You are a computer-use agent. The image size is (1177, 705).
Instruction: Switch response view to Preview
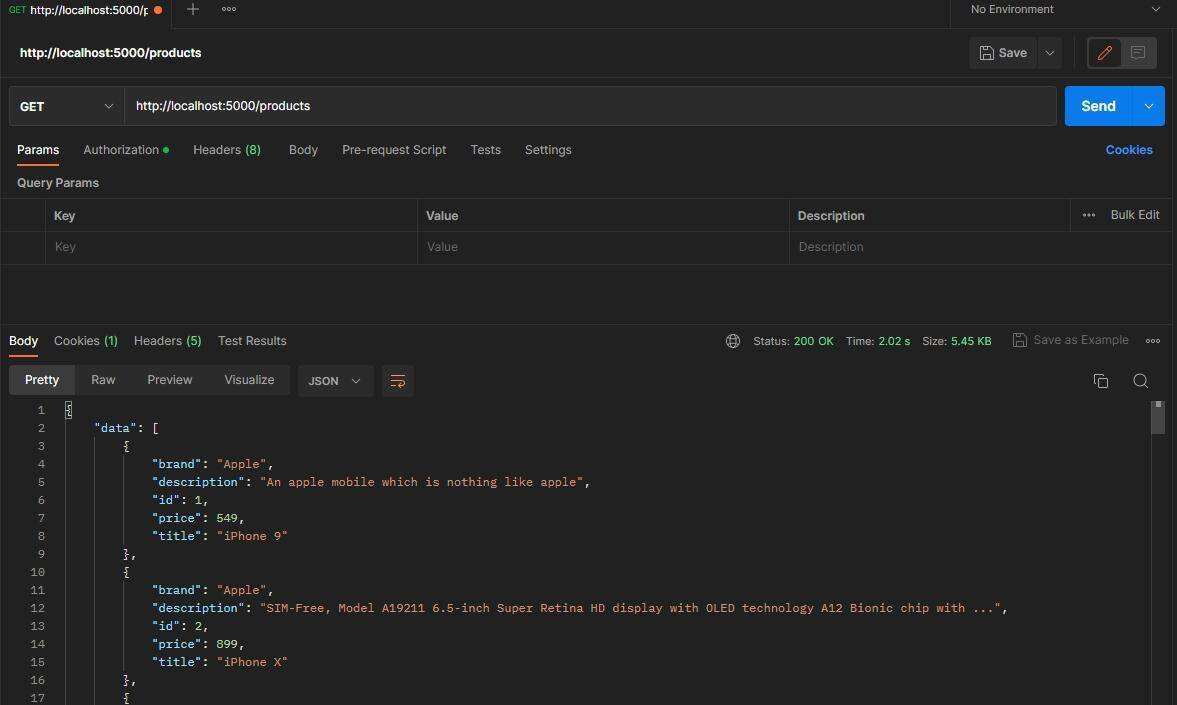[170, 380]
